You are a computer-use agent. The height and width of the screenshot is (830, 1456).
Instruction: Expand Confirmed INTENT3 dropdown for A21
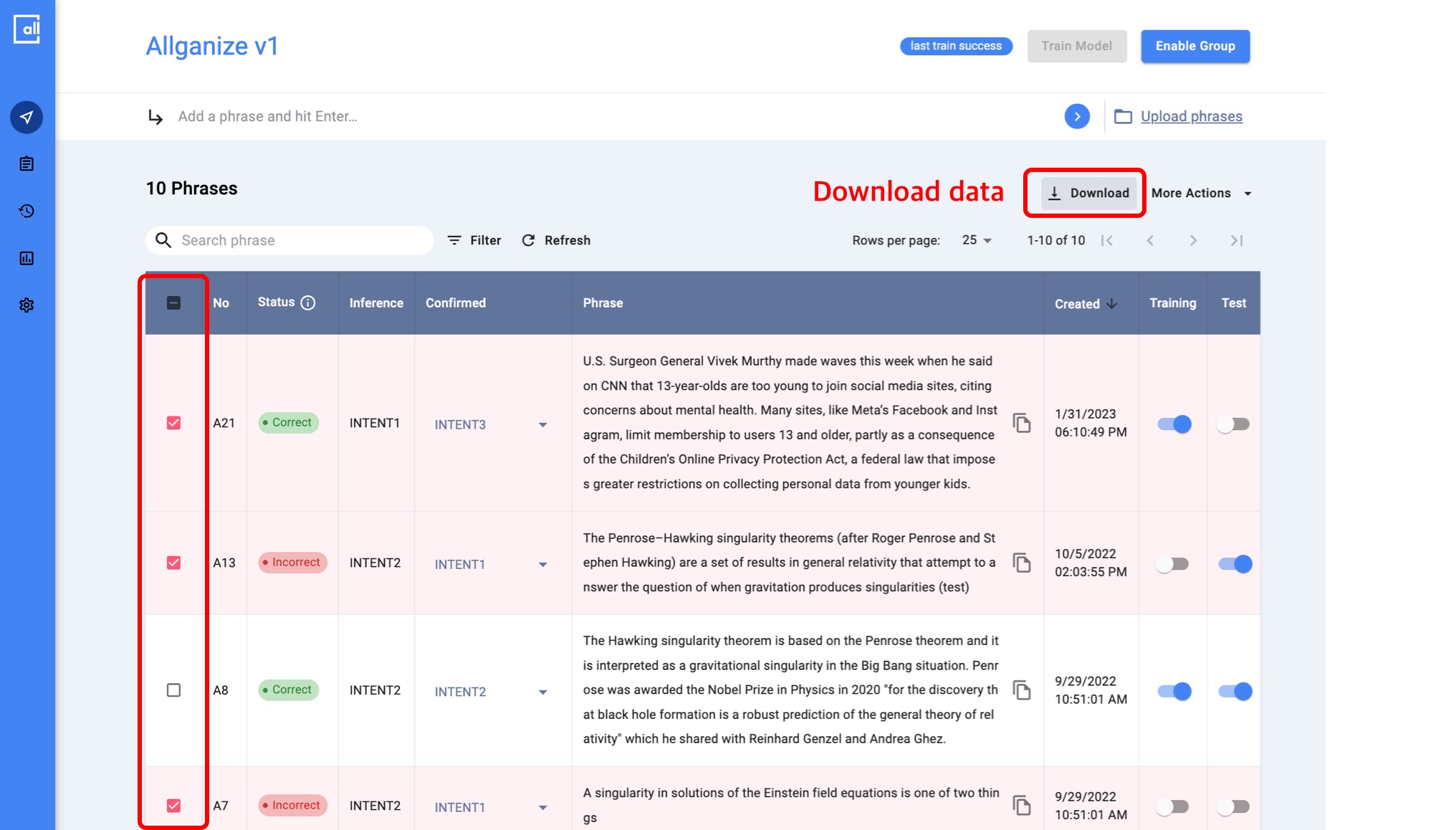tap(542, 425)
